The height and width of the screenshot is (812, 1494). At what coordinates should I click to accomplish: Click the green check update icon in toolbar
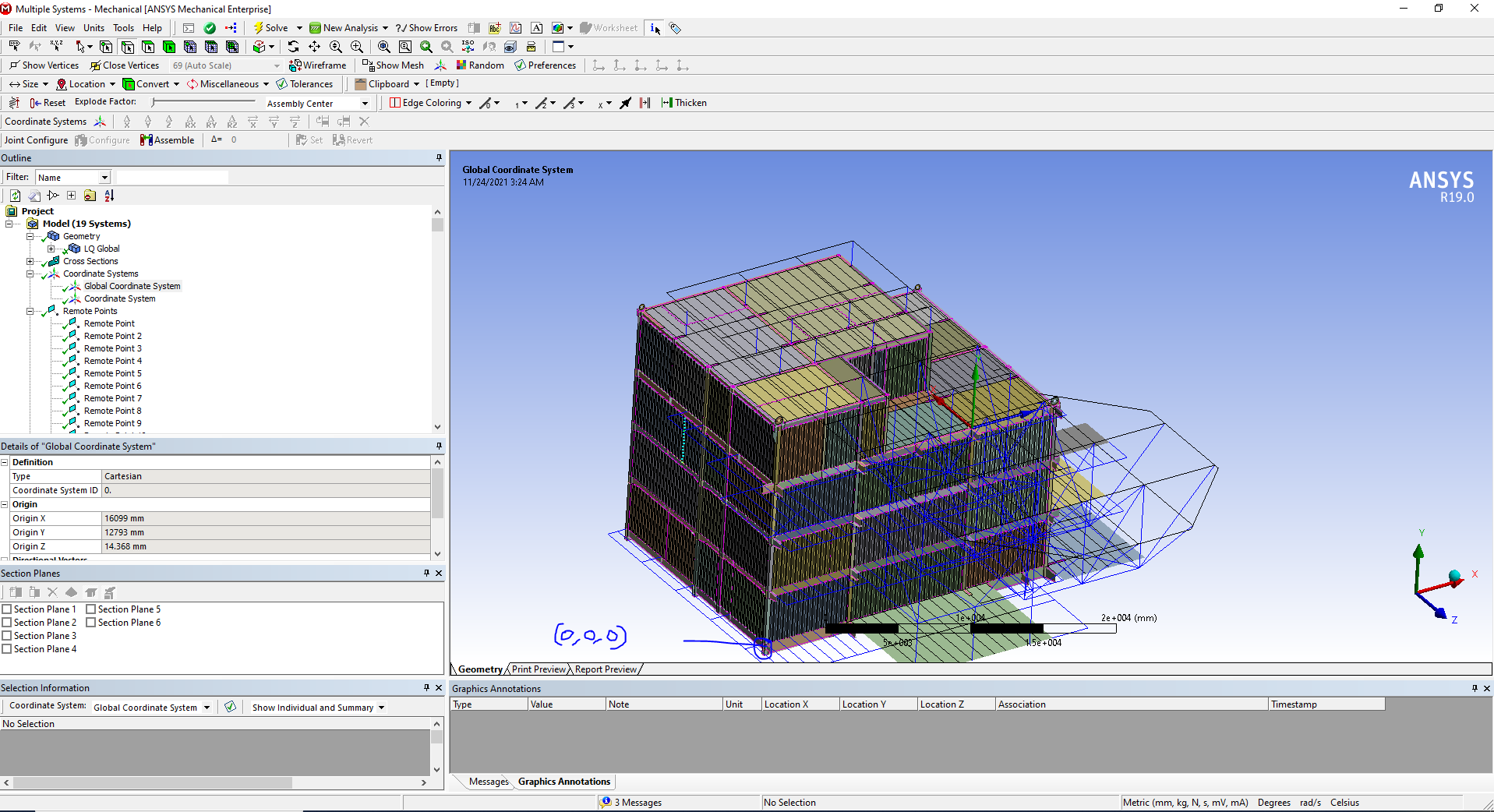tap(210, 28)
